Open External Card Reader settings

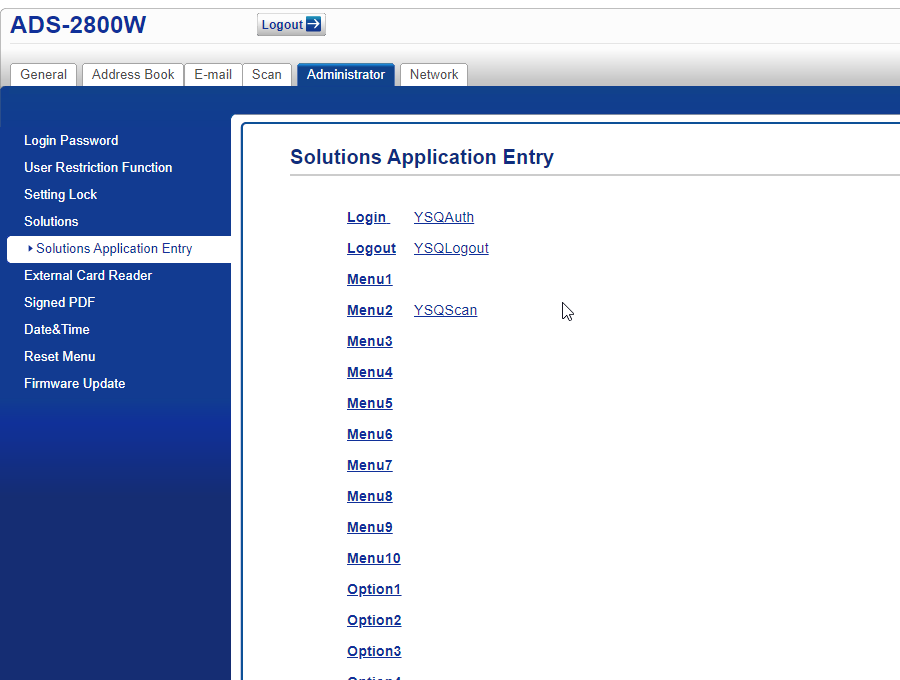tap(88, 276)
